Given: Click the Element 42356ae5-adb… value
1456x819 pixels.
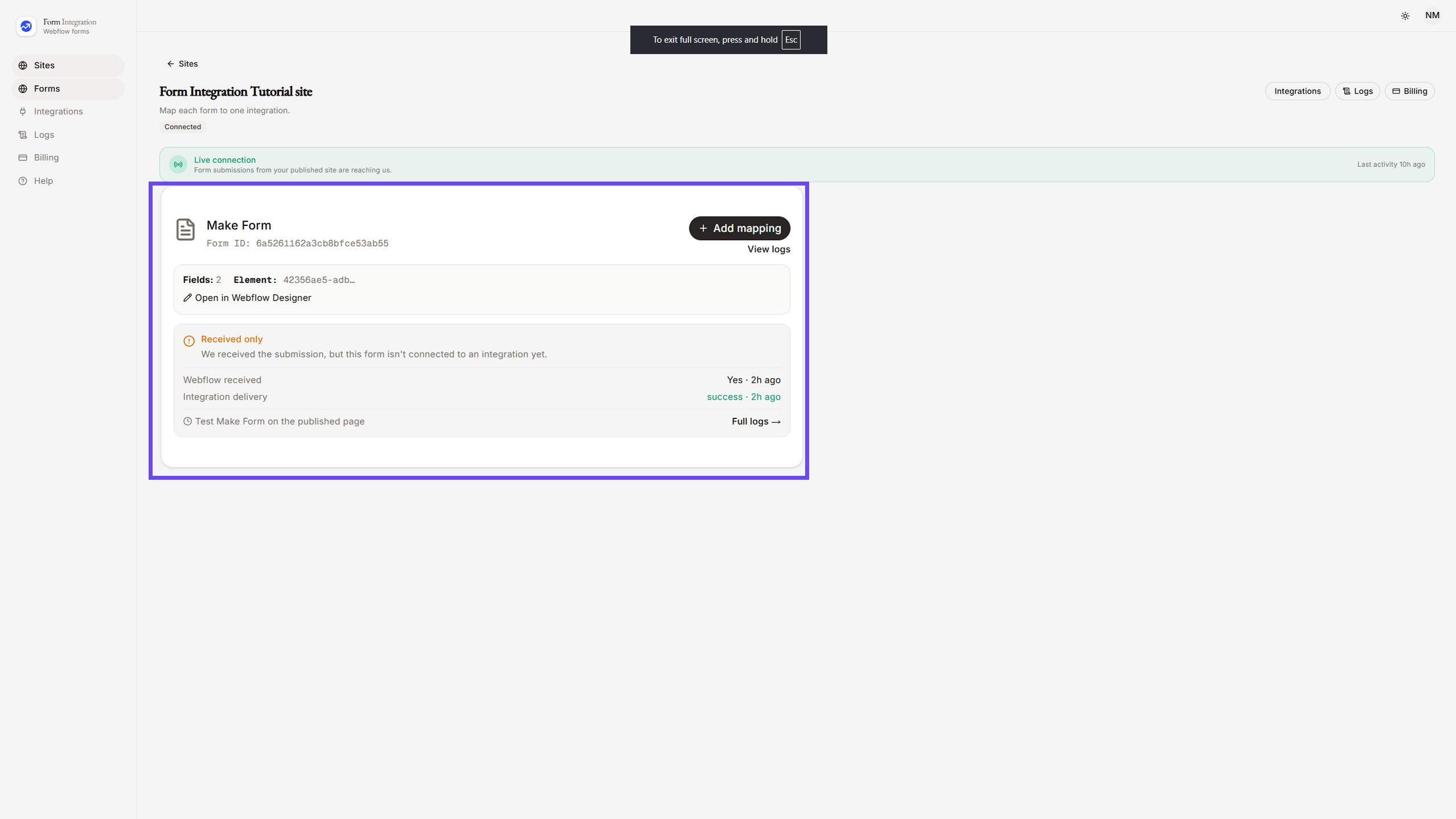Looking at the screenshot, I should tap(319, 280).
